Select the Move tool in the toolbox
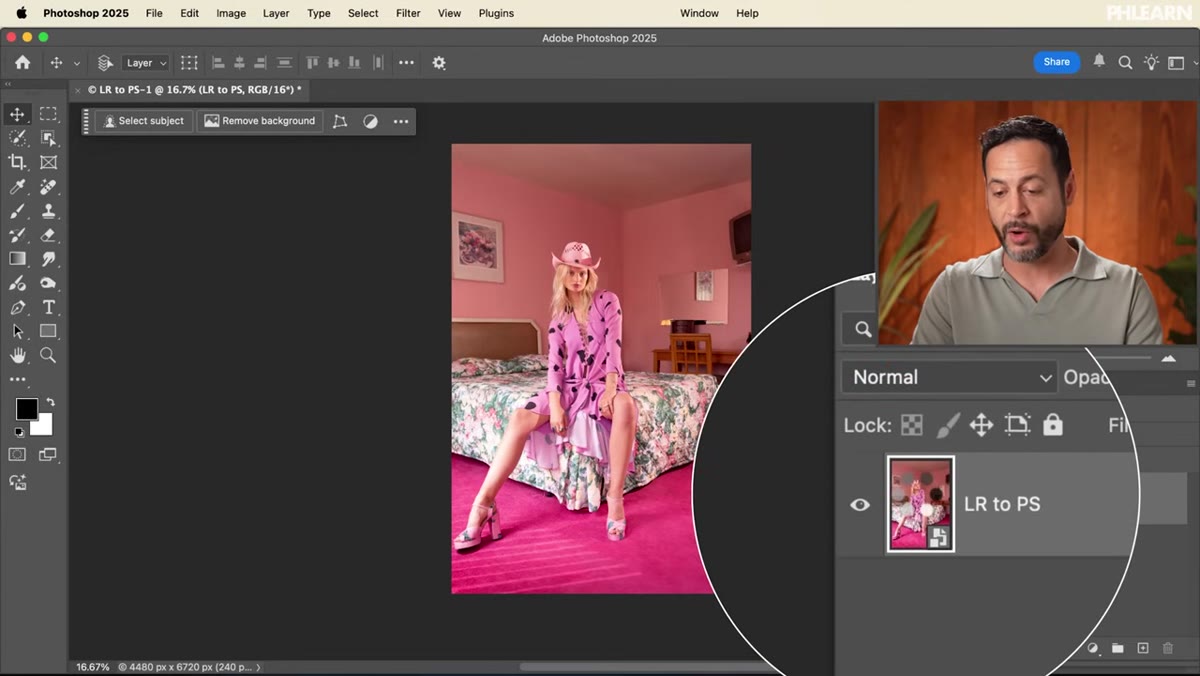Image resolution: width=1200 pixels, height=676 pixels. pos(18,114)
